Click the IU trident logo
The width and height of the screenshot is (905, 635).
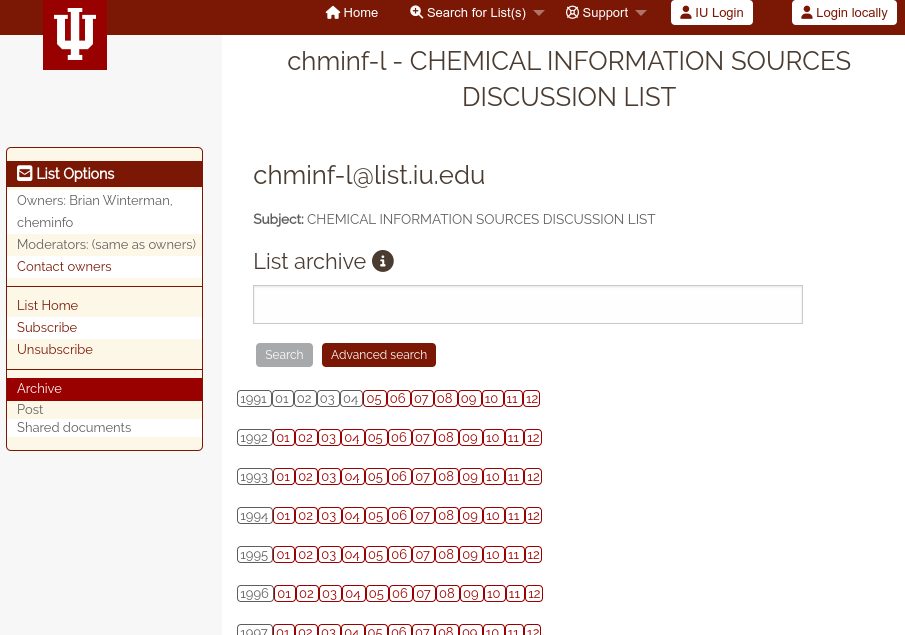(x=74, y=34)
